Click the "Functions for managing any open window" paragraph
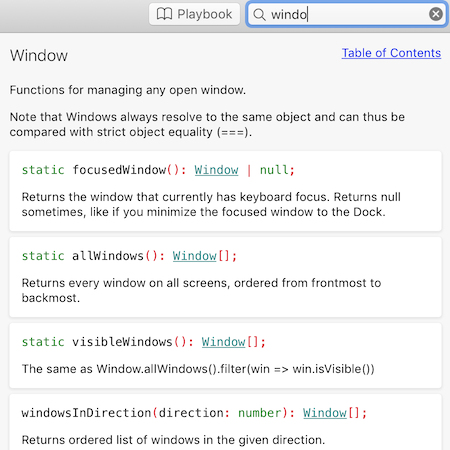The height and width of the screenshot is (450, 450). [128, 90]
